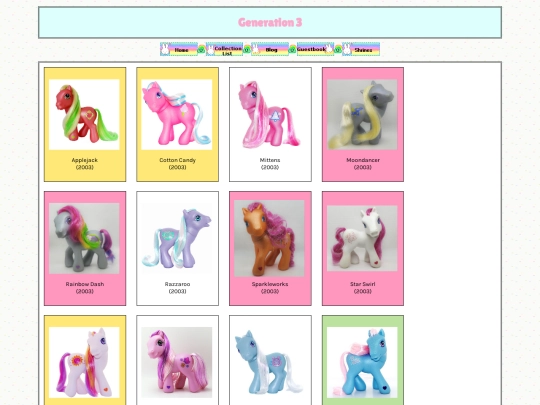540x405 pixels.
Task: Click the bunny icon on Home button
Action: click(165, 49)
